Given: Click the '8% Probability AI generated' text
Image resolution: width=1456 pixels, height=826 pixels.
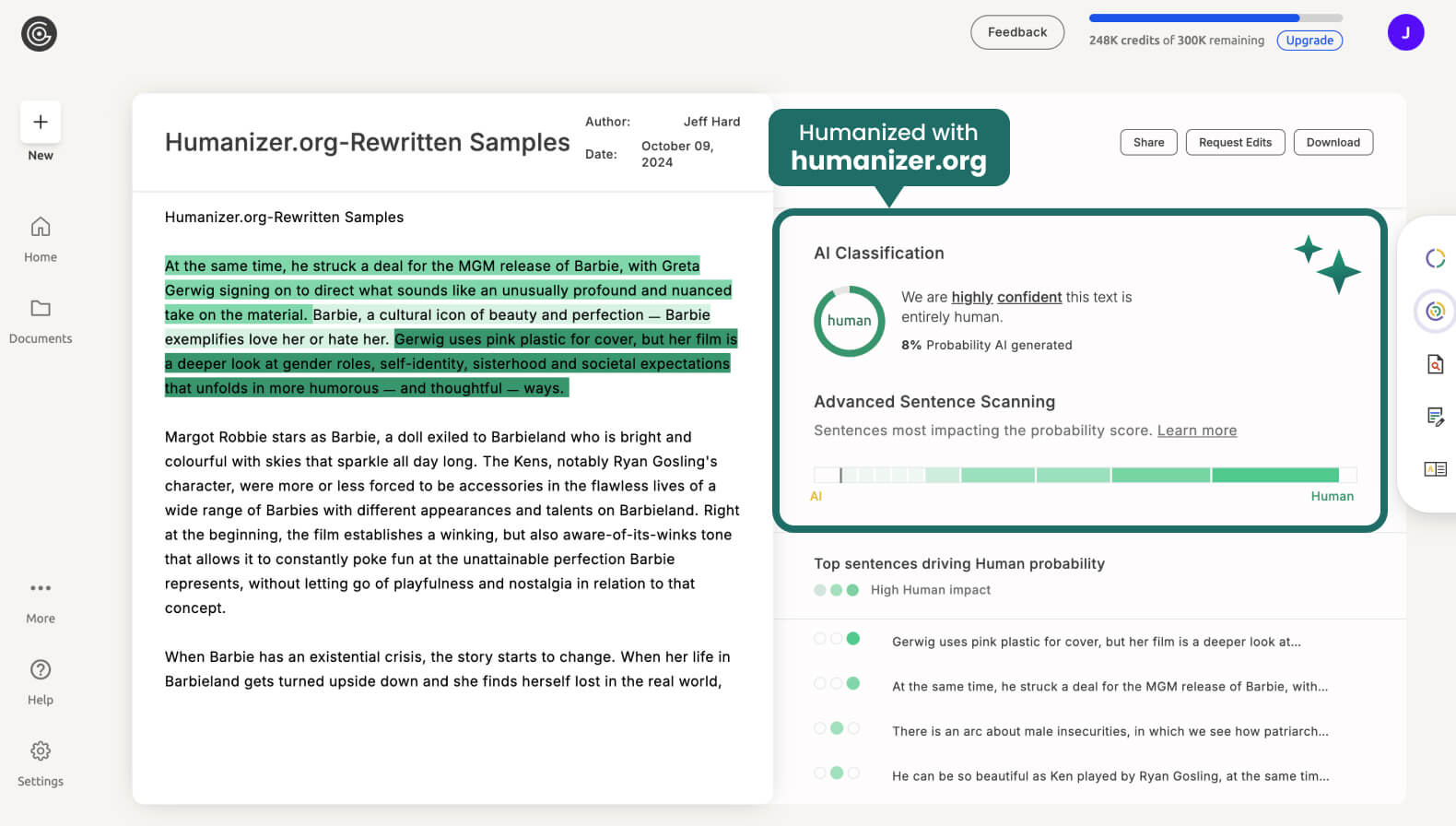Looking at the screenshot, I should tap(986, 345).
